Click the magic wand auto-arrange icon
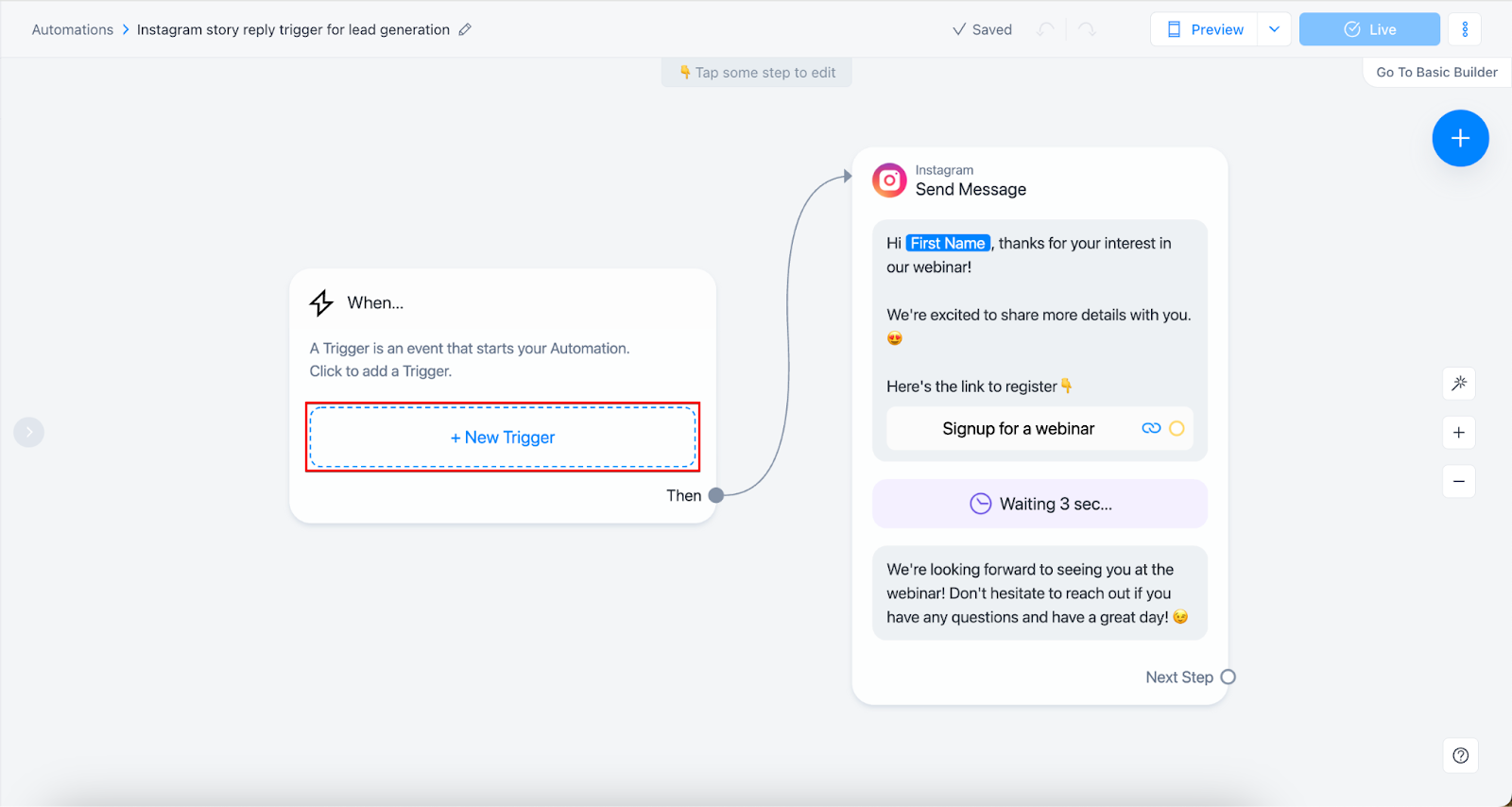The width and height of the screenshot is (1512, 807). [x=1459, y=384]
